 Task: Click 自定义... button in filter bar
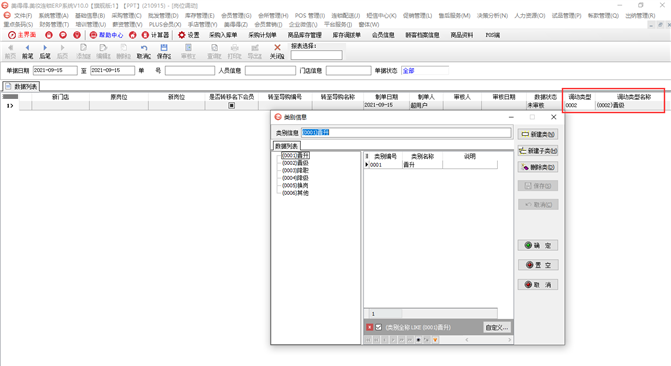[x=497, y=327]
